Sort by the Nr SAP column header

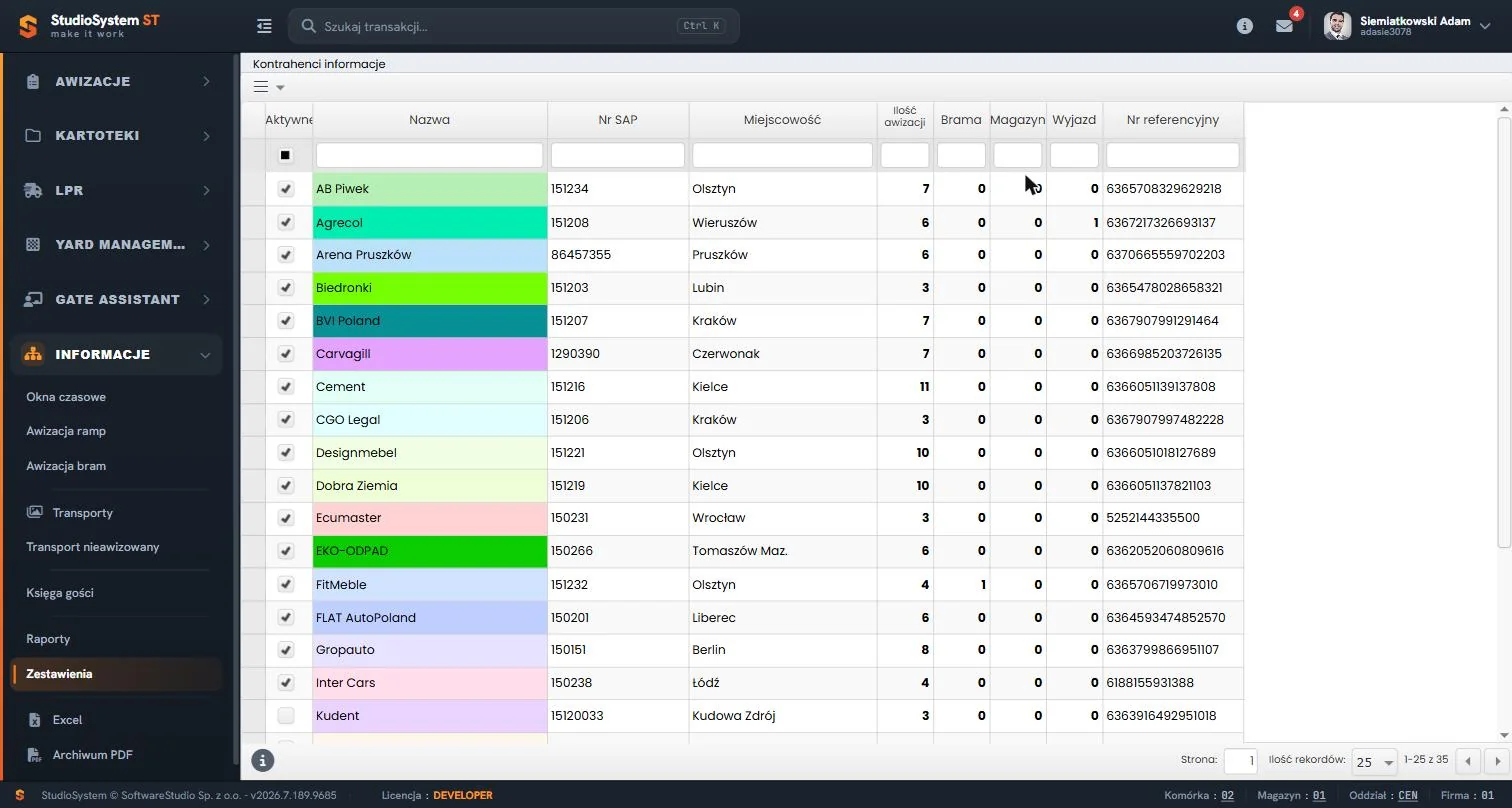618,120
